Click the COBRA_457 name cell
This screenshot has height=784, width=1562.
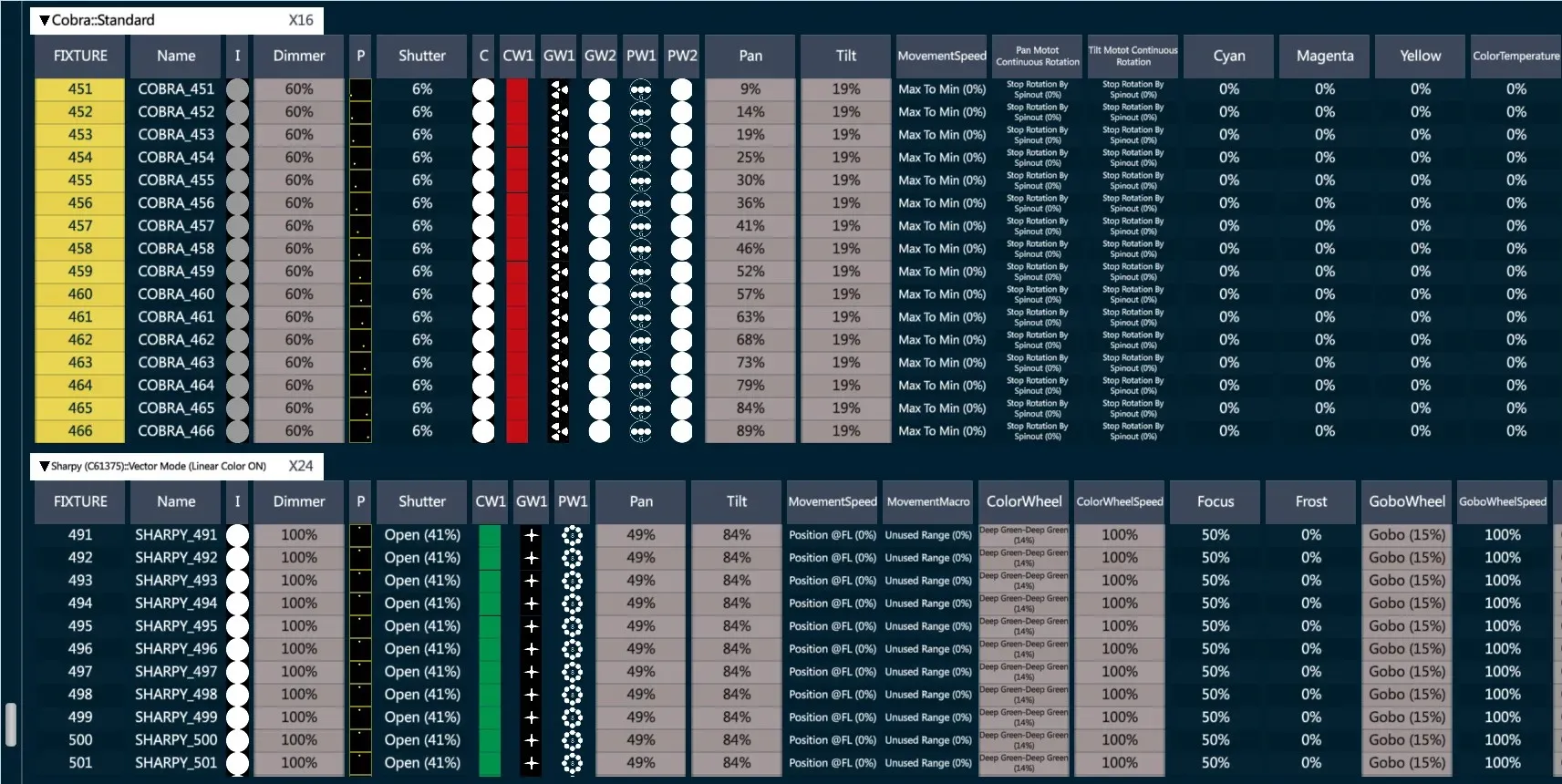(176, 226)
